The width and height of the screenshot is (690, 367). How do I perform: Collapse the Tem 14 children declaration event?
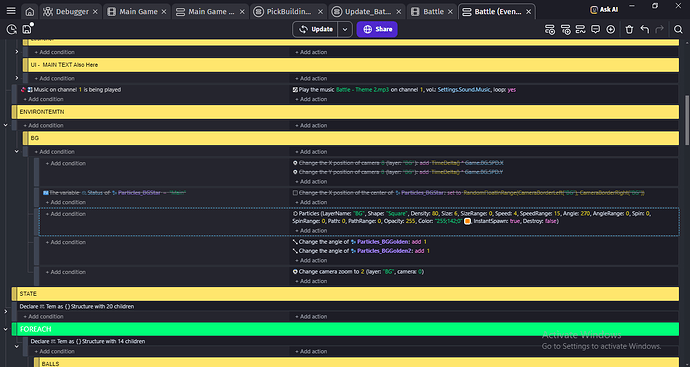pos(17,346)
